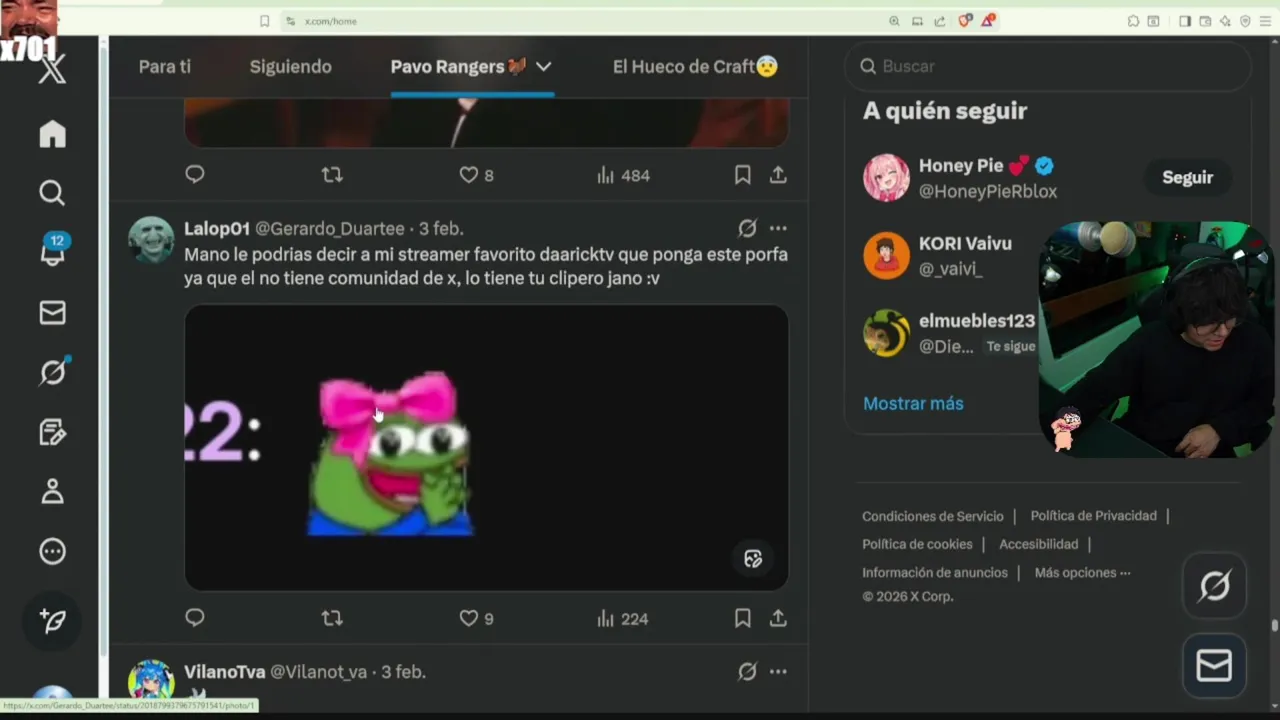The width and height of the screenshot is (1280, 720).
Task: Open Política de Privacidad link
Action: (1093, 516)
